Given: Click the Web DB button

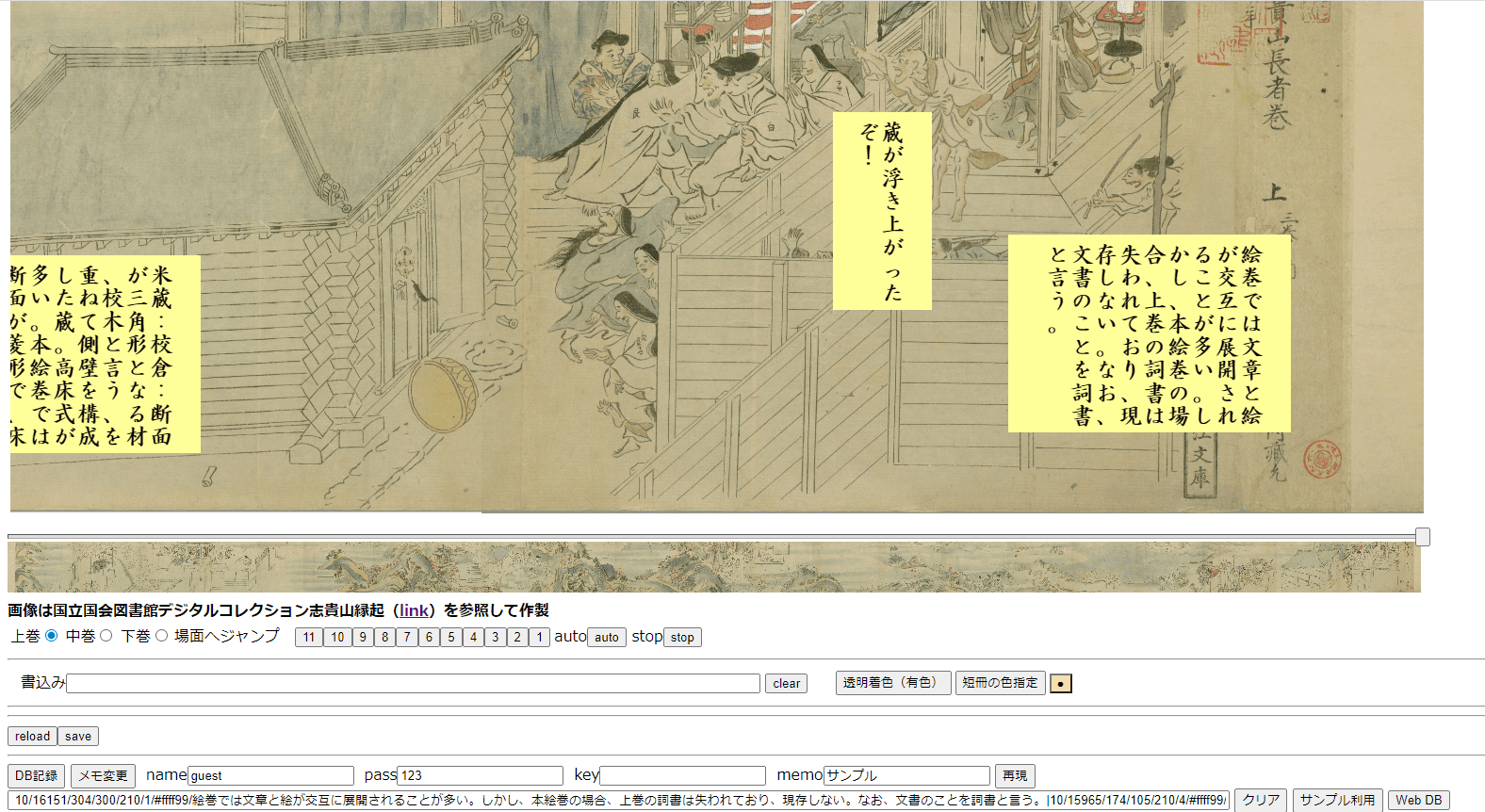Looking at the screenshot, I should [x=1419, y=801].
